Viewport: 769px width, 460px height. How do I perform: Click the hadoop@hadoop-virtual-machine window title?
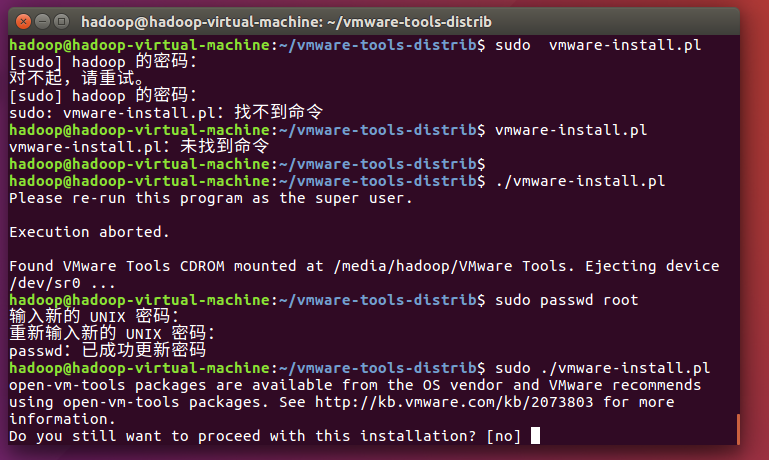point(286,21)
